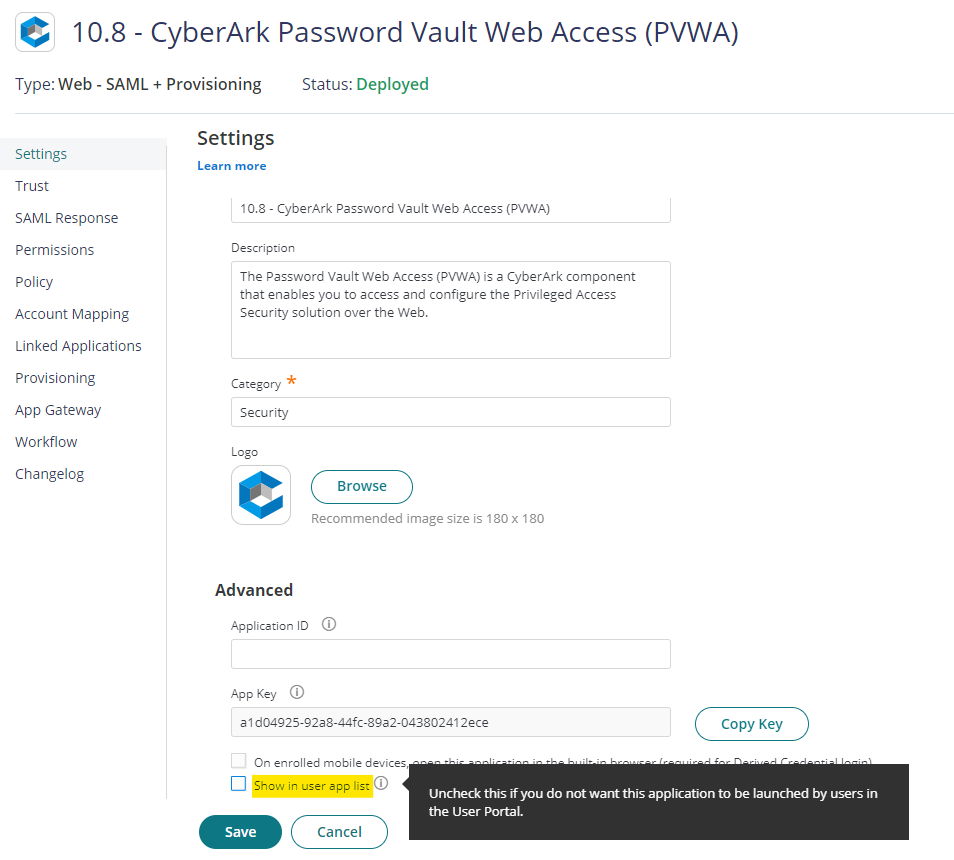Cancel the current changes
Viewport: 954px width, 860px height.
point(338,831)
